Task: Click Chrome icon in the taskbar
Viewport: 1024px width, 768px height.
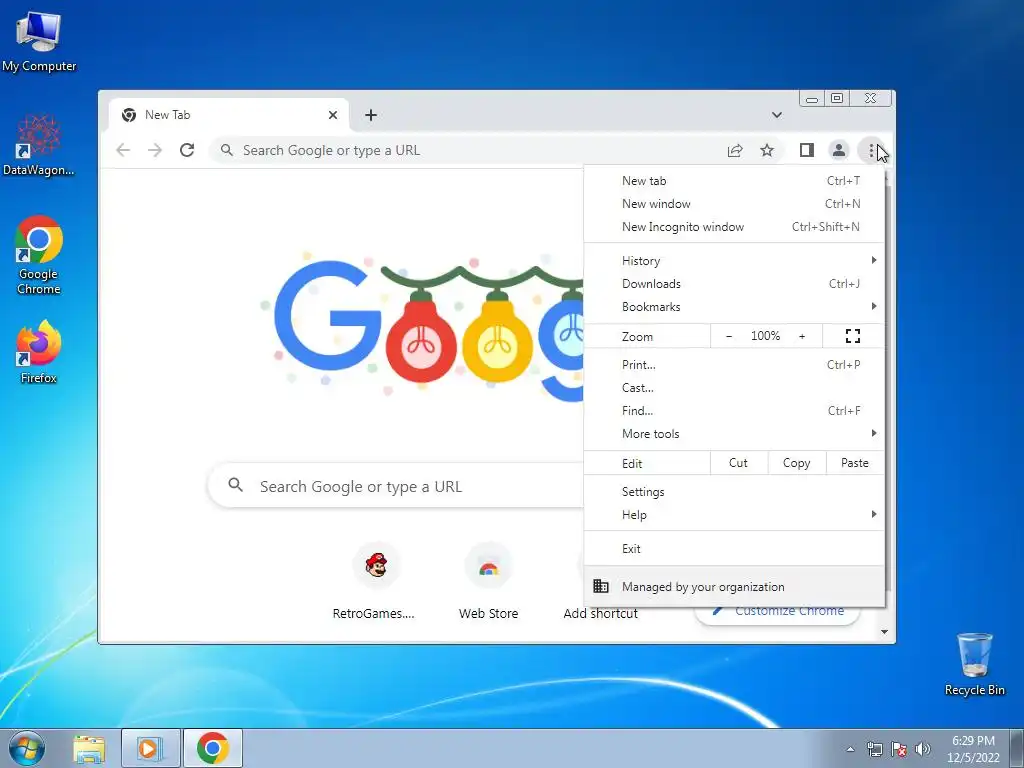Action: [x=213, y=749]
